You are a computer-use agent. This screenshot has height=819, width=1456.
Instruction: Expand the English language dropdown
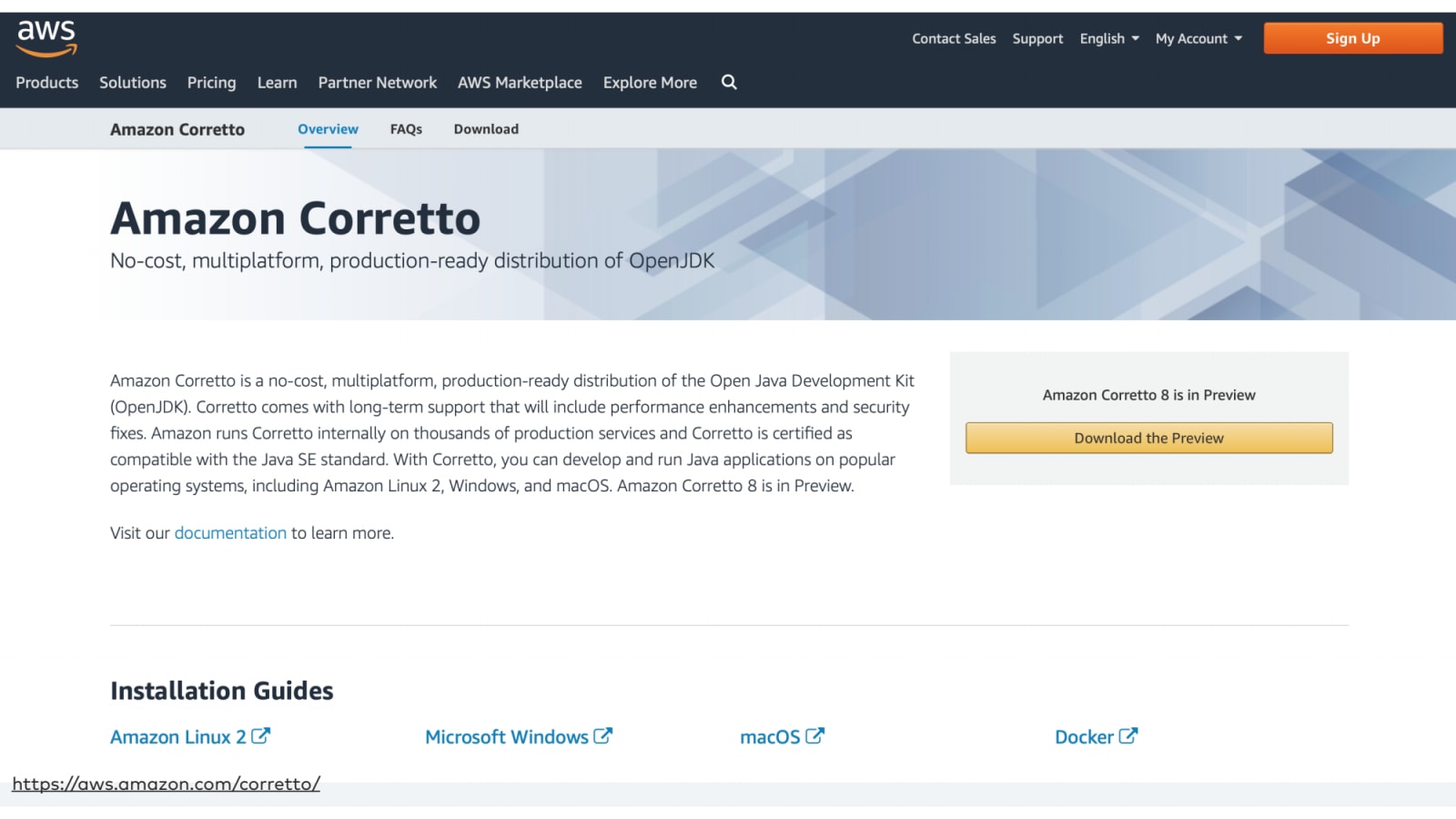point(1109,38)
